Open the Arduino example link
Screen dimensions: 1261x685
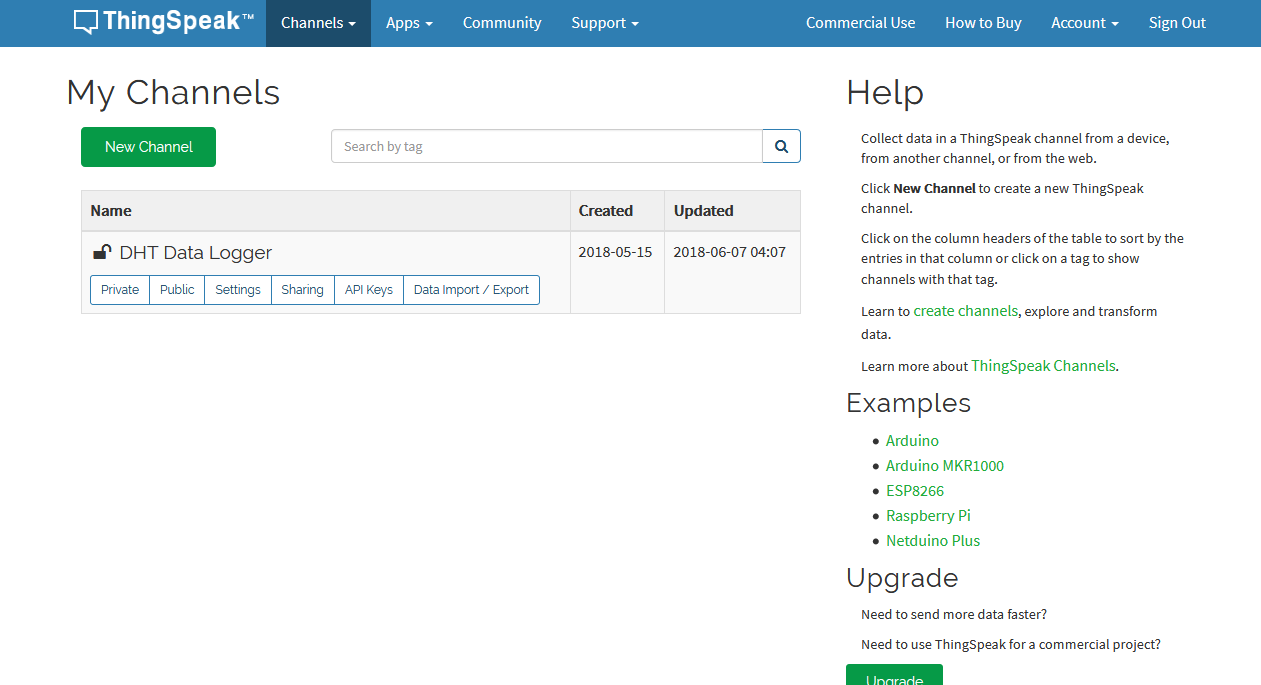point(912,441)
